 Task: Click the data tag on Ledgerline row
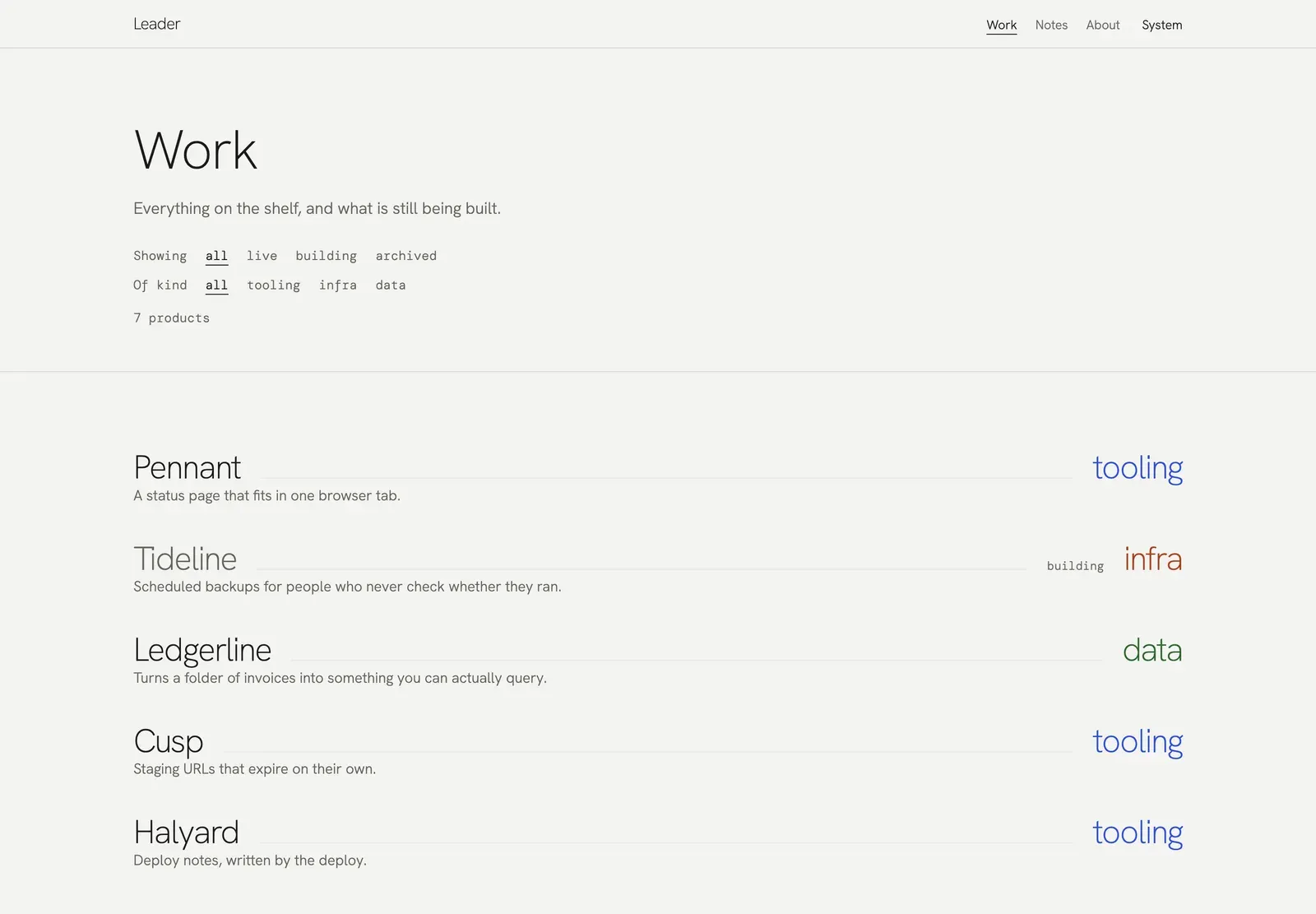pyautogui.click(x=1152, y=650)
